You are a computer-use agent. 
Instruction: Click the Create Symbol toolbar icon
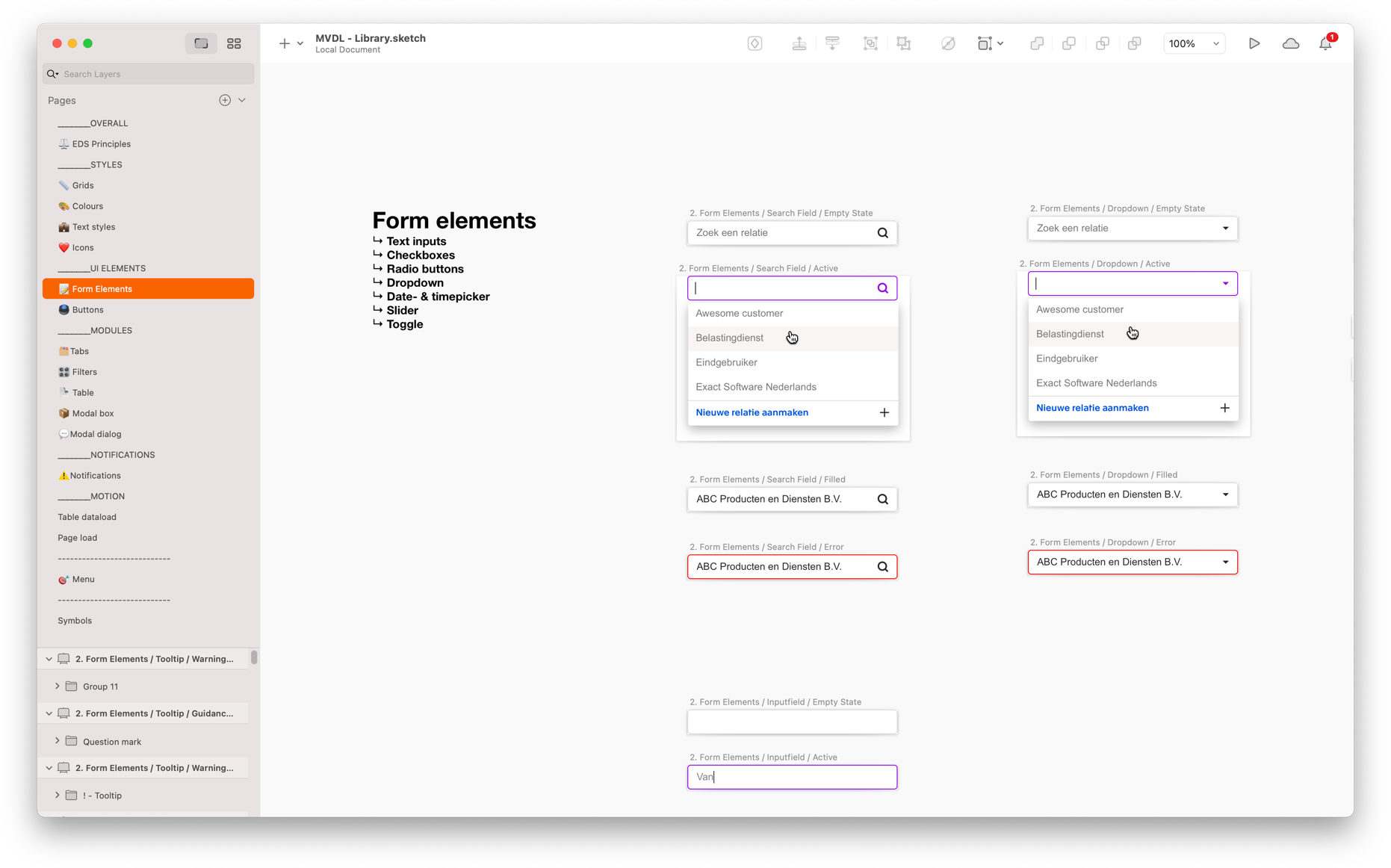pyautogui.click(x=755, y=43)
